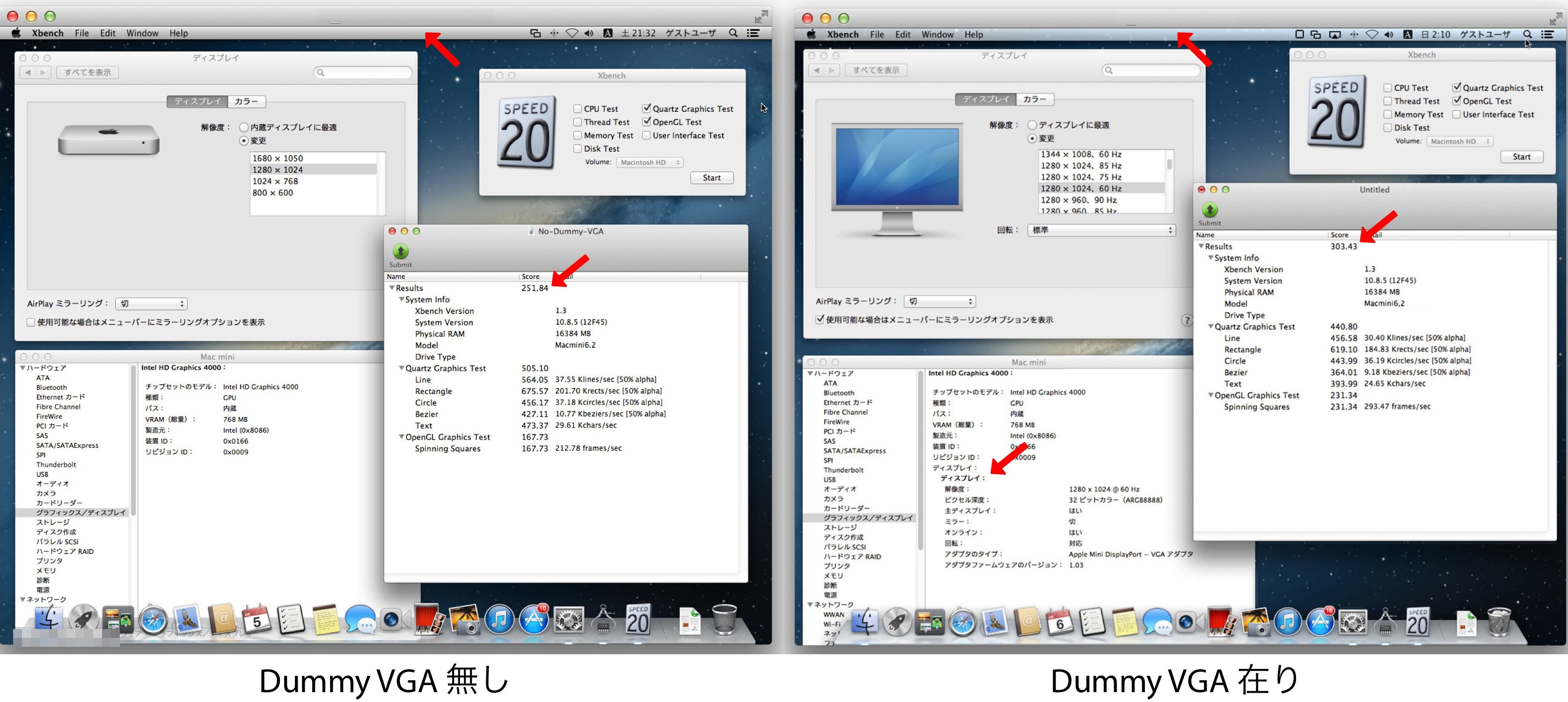Viewport: 1568px width, 702px height.
Task: Open Spotlight search in right menu bar
Action: [x=1527, y=35]
